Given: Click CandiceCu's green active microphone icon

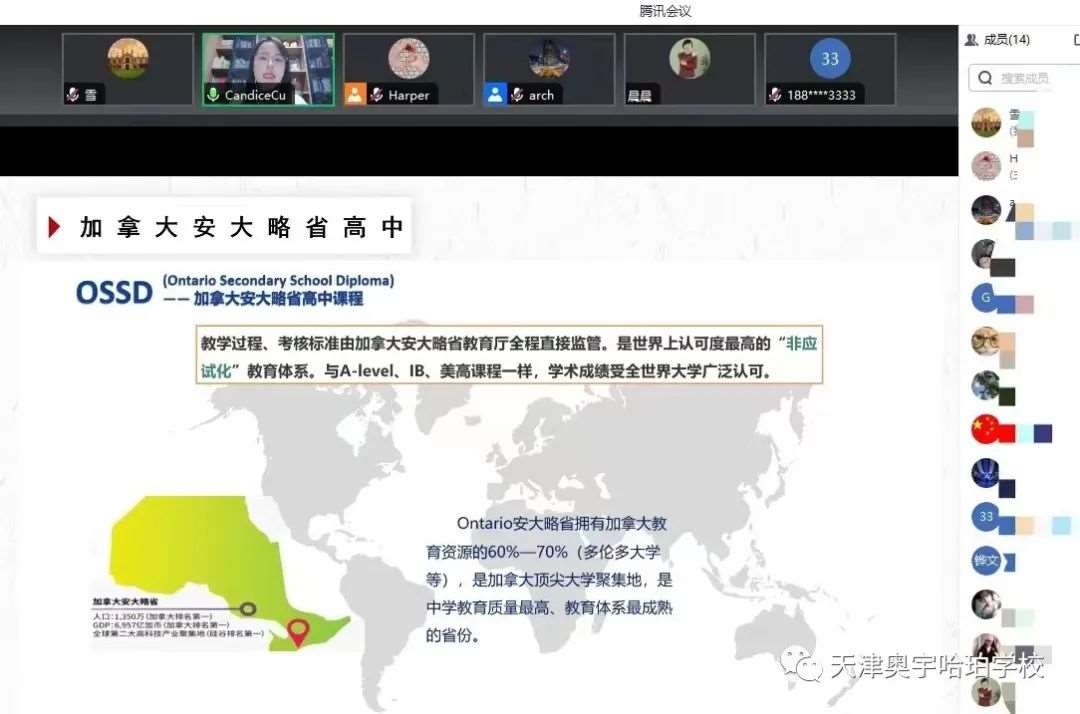Looking at the screenshot, I should pyautogui.click(x=212, y=95).
